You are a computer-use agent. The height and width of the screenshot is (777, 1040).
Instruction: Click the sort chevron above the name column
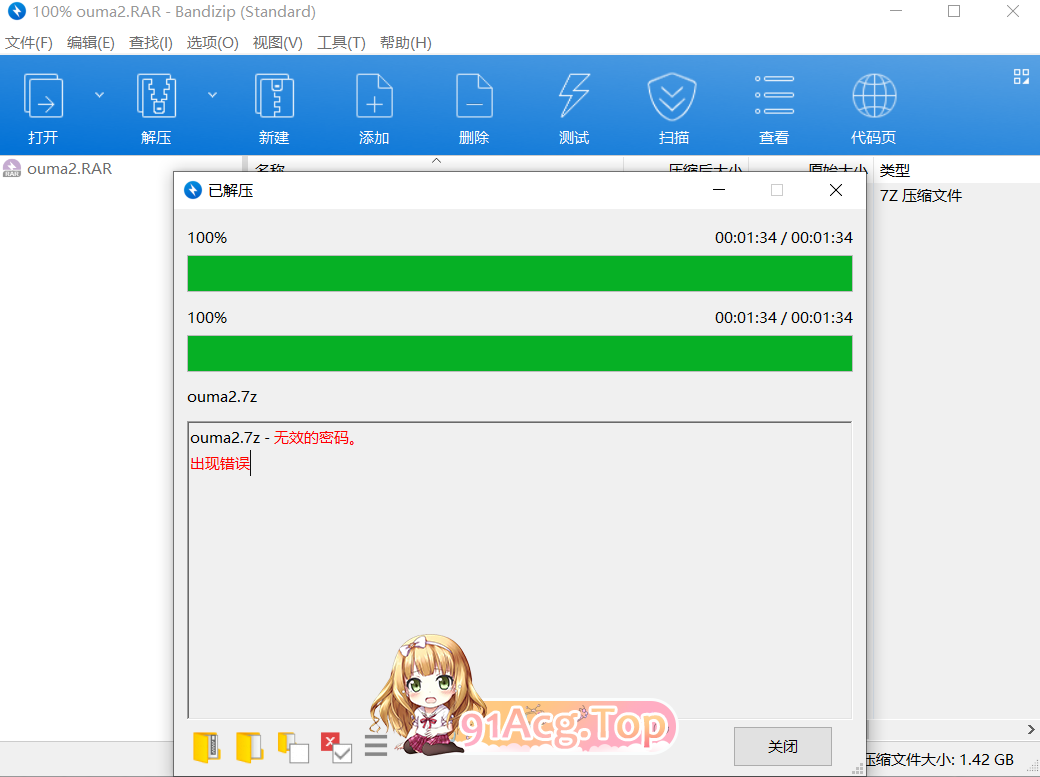[436, 160]
